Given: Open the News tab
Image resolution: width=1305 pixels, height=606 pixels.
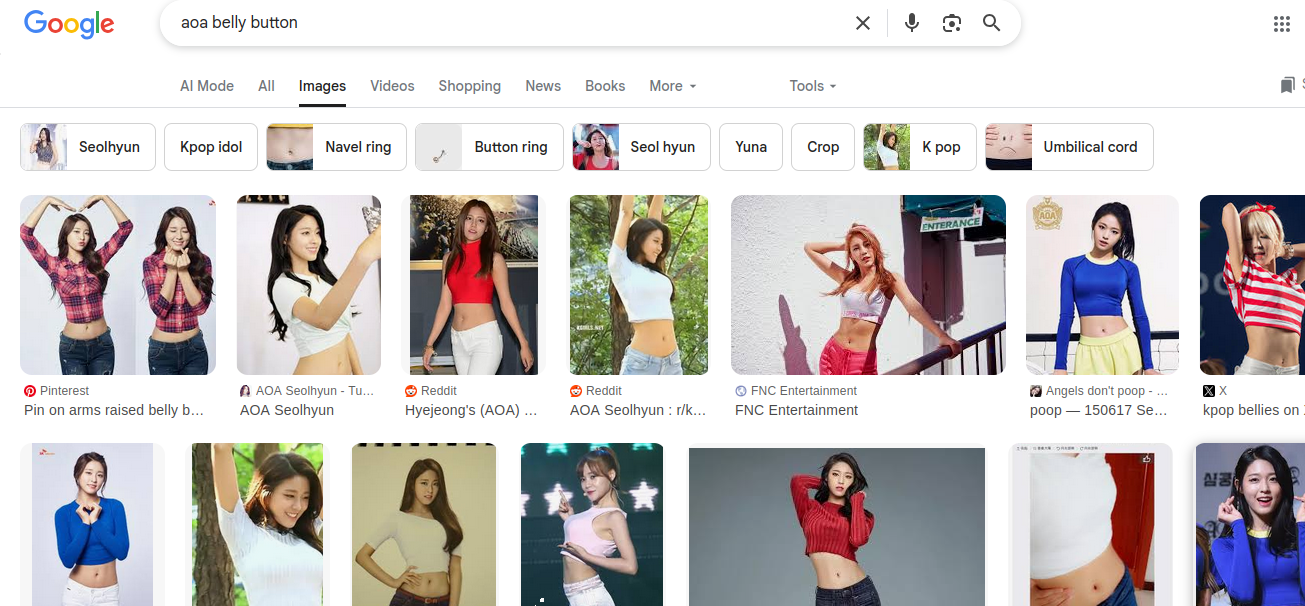Looking at the screenshot, I should (543, 86).
